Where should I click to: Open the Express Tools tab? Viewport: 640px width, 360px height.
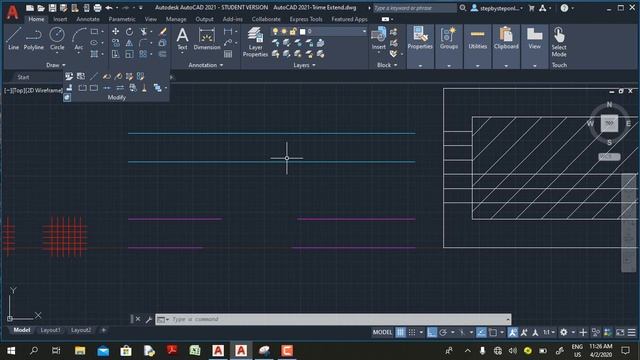coord(306,19)
